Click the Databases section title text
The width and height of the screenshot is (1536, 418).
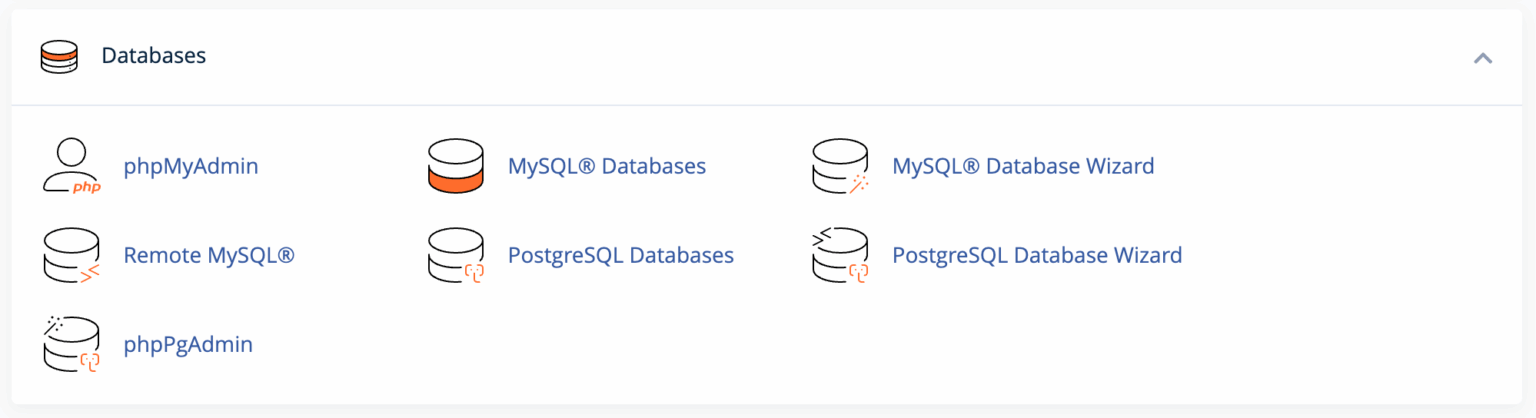pyautogui.click(x=154, y=56)
